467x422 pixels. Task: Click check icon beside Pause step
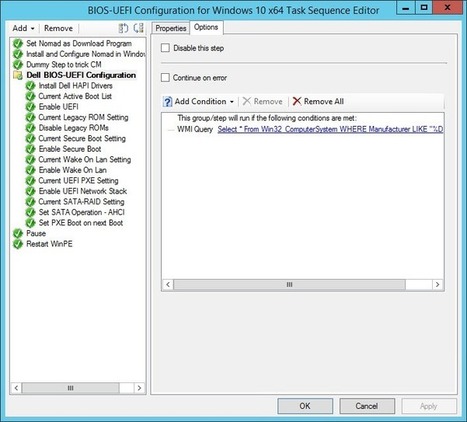[18, 233]
